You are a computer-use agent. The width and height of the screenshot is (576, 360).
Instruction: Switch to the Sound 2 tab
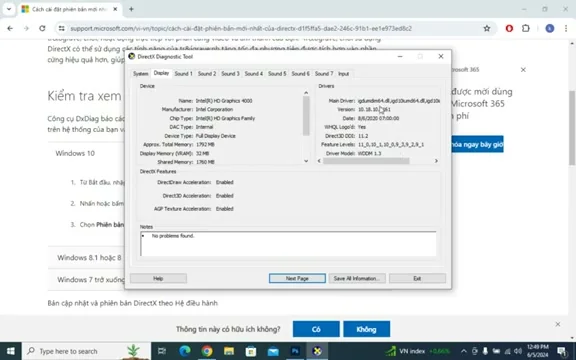click(x=207, y=74)
